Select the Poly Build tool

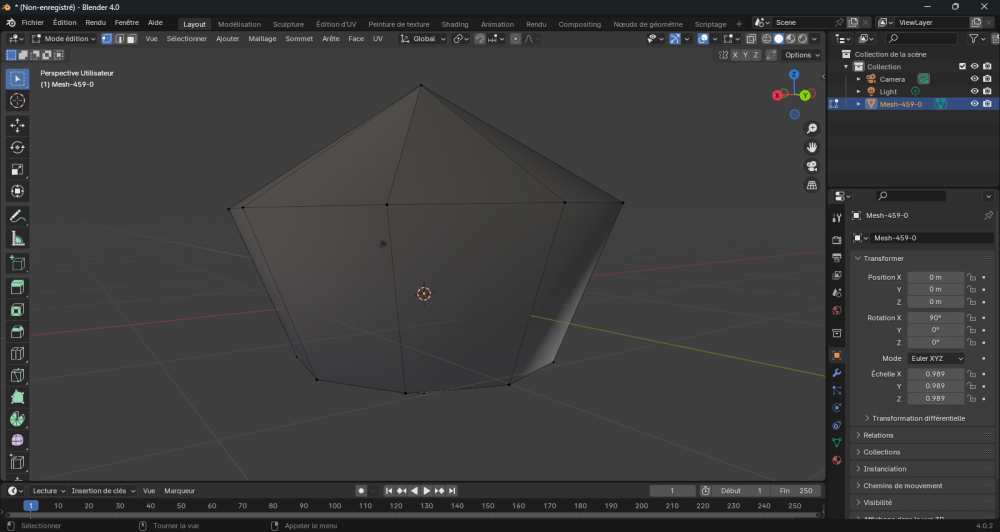click(x=17, y=397)
